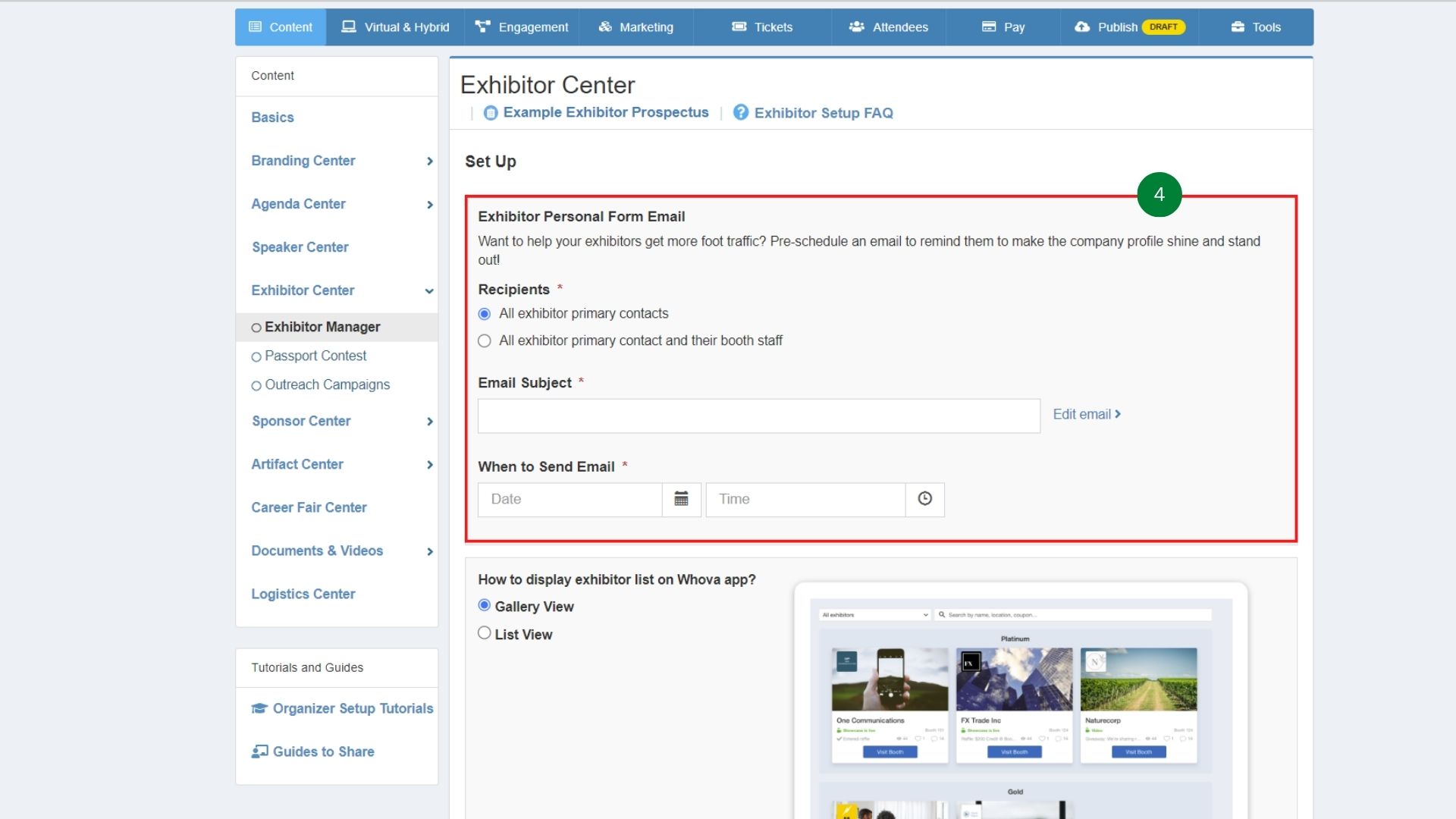This screenshot has height=819, width=1456.
Task: Click the Tools toolbox icon
Action: coord(1238,27)
